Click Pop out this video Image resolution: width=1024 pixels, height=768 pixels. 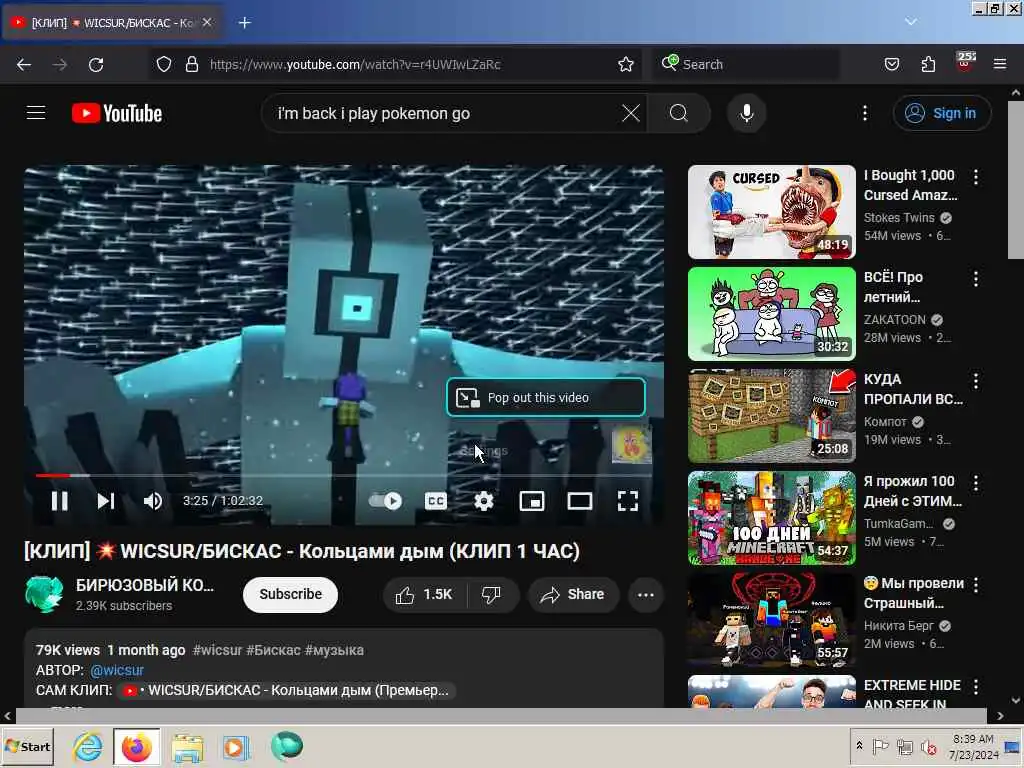(x=546, y=397)
